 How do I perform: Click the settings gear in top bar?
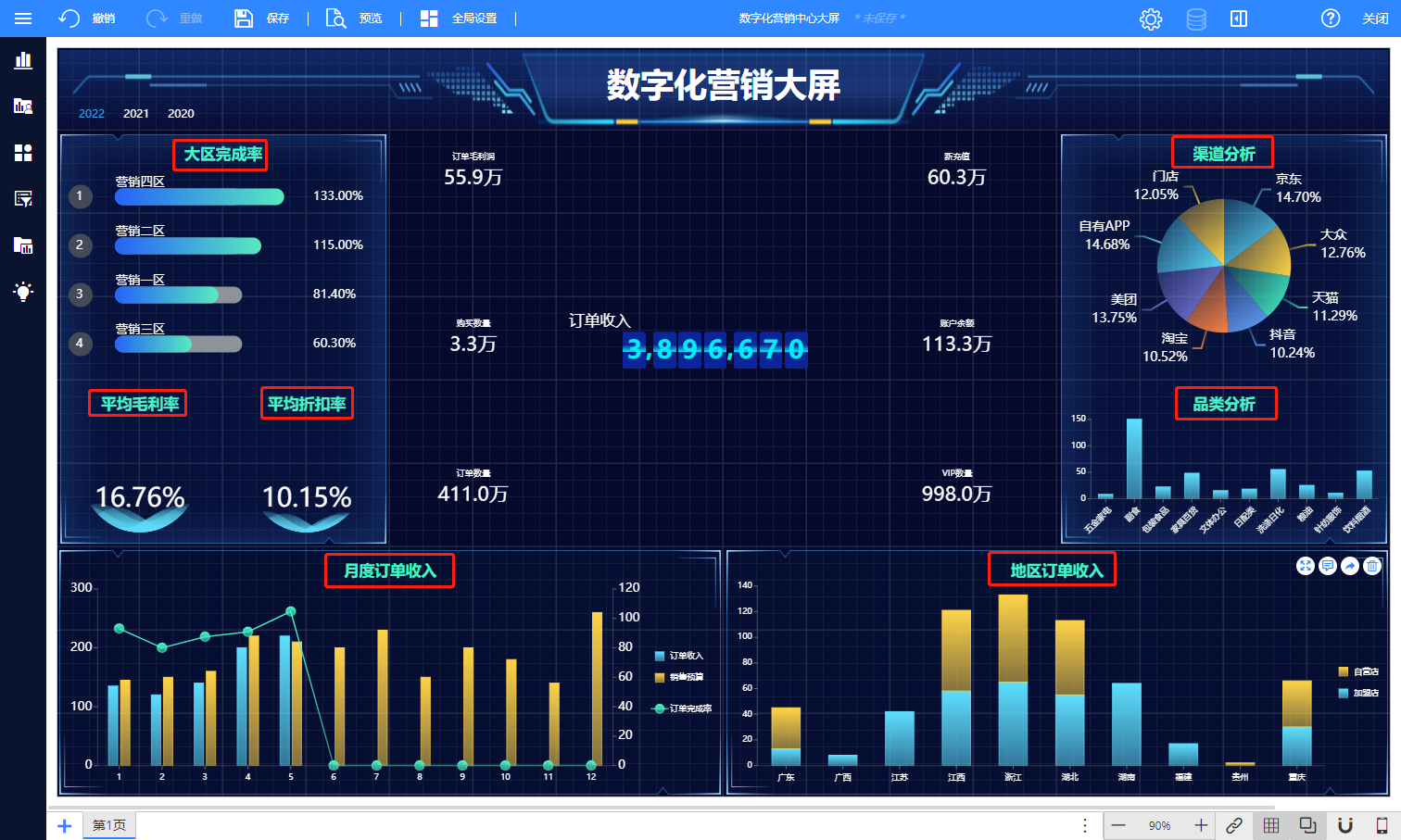click(1151, 19)
